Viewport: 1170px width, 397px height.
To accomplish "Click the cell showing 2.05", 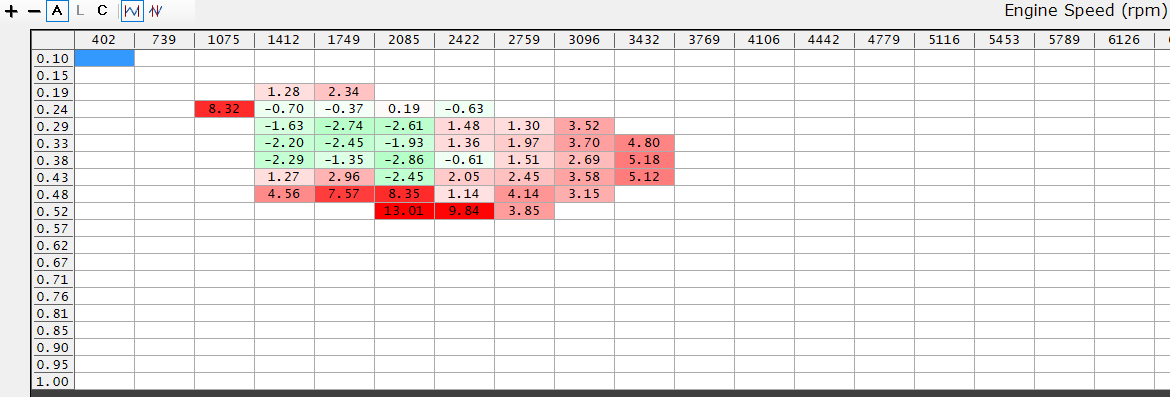I will [464, 177].
